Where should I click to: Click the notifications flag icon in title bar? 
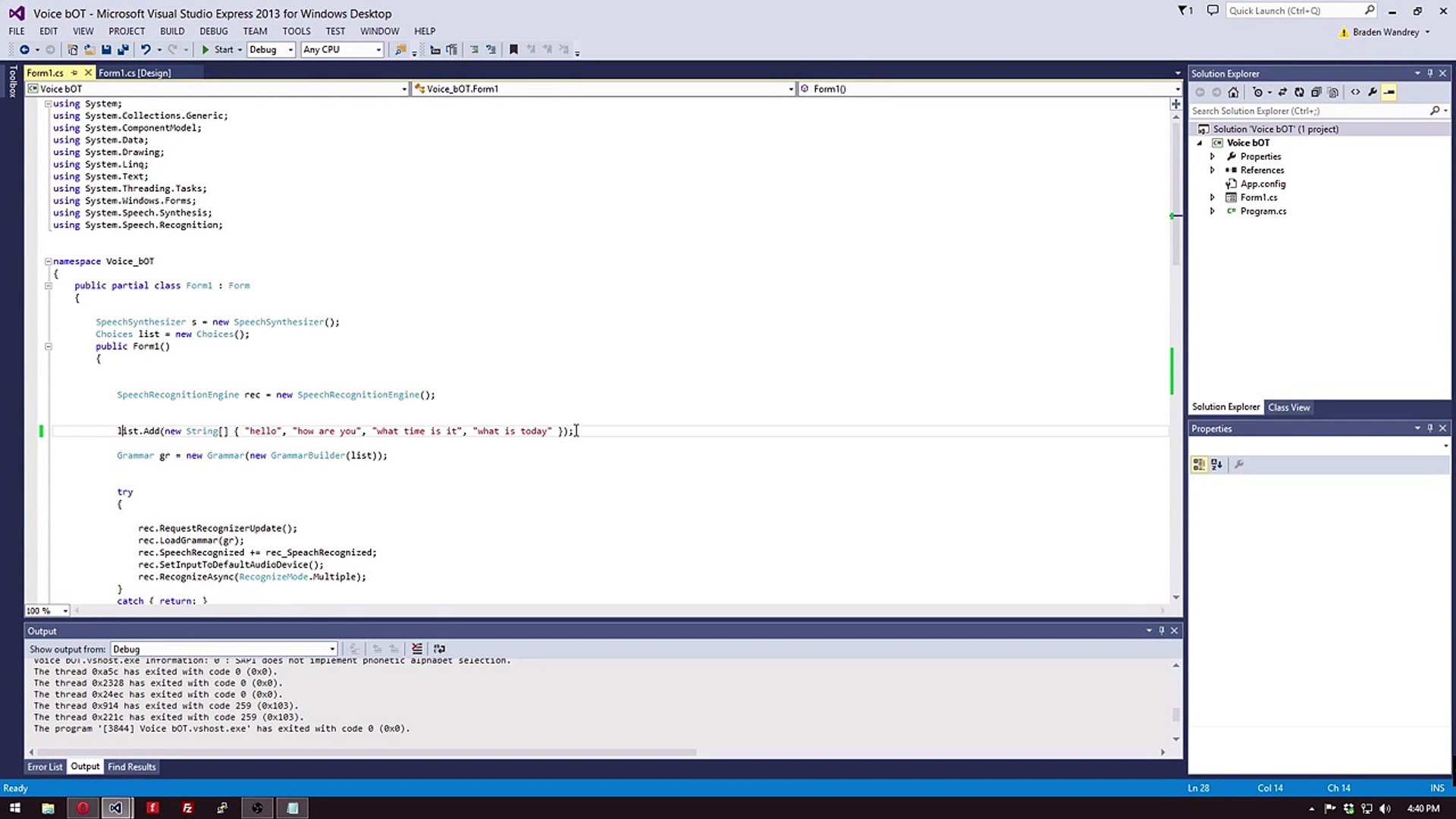[1185, 11]
